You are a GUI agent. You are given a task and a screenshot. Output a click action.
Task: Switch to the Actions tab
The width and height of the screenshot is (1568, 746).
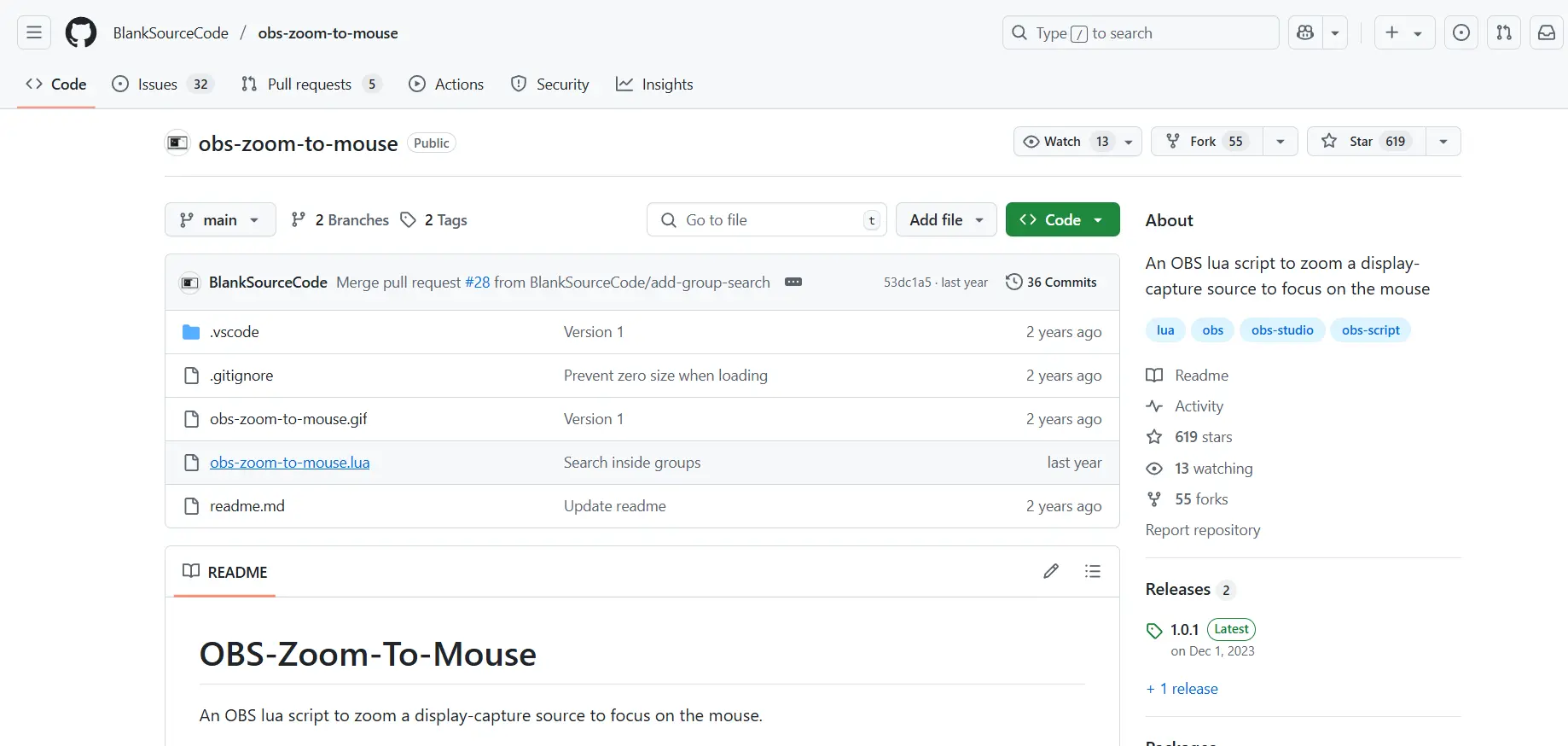click(x=446, y=84)
